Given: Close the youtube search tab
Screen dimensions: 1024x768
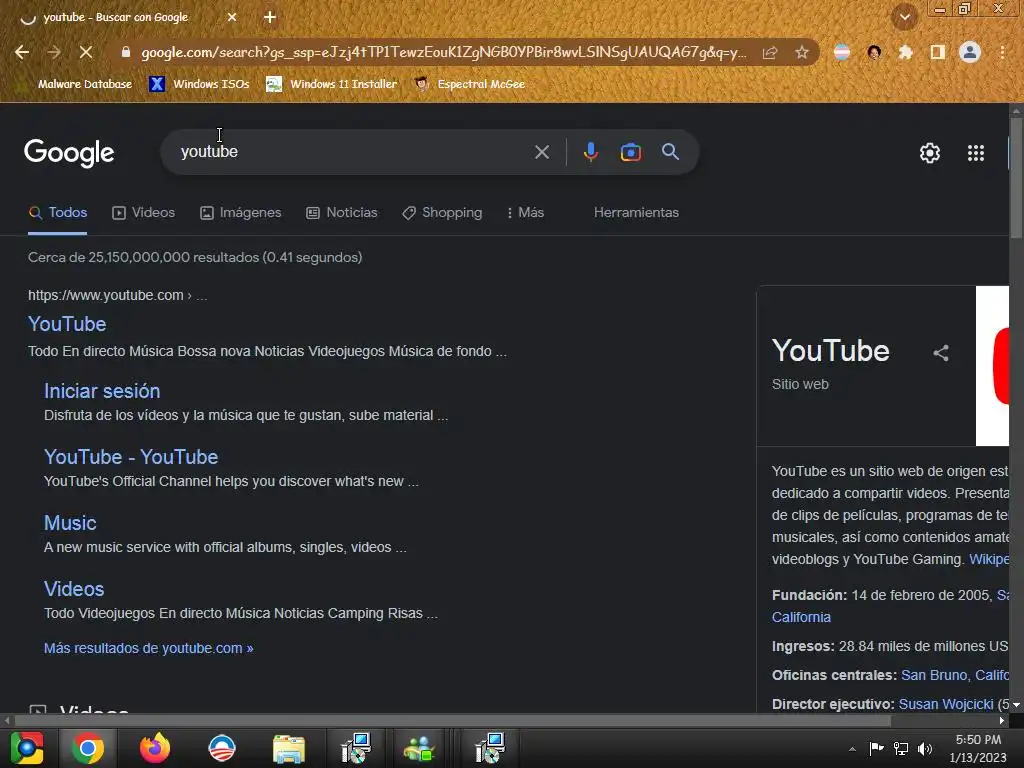Looking at the screenshot, I should point(232,18).
